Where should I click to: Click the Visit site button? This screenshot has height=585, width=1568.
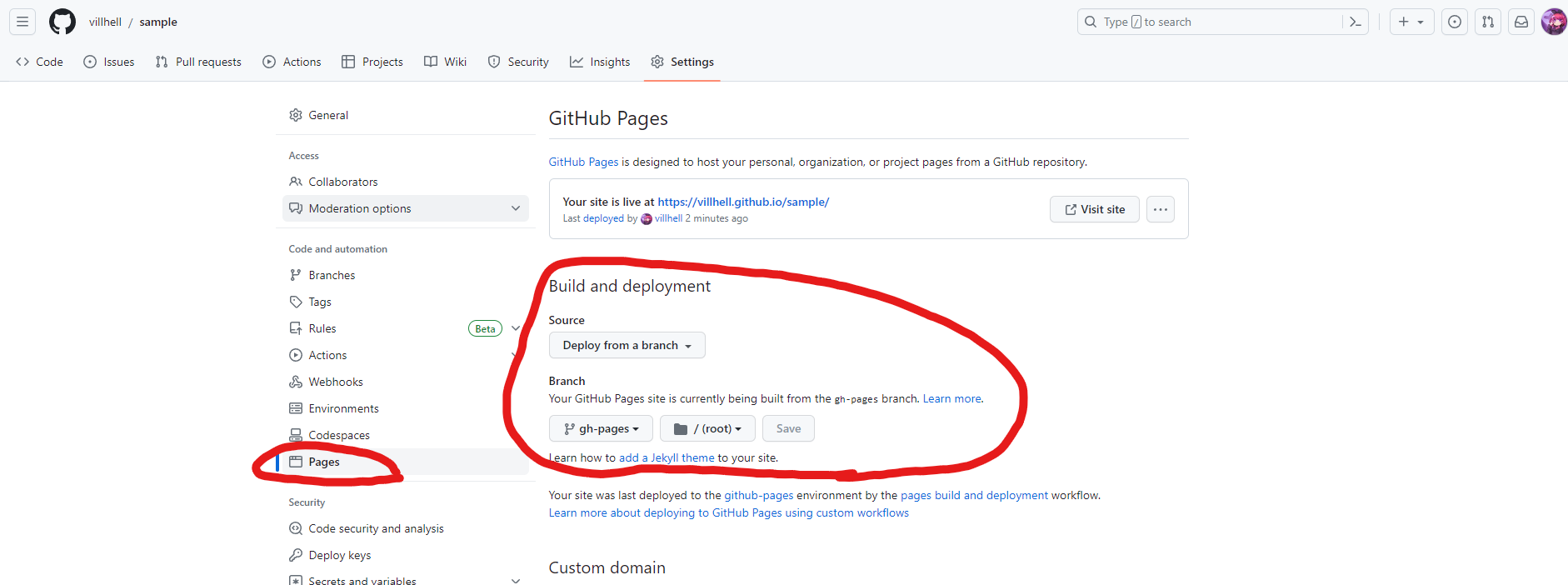click(x=1095, y=209)
